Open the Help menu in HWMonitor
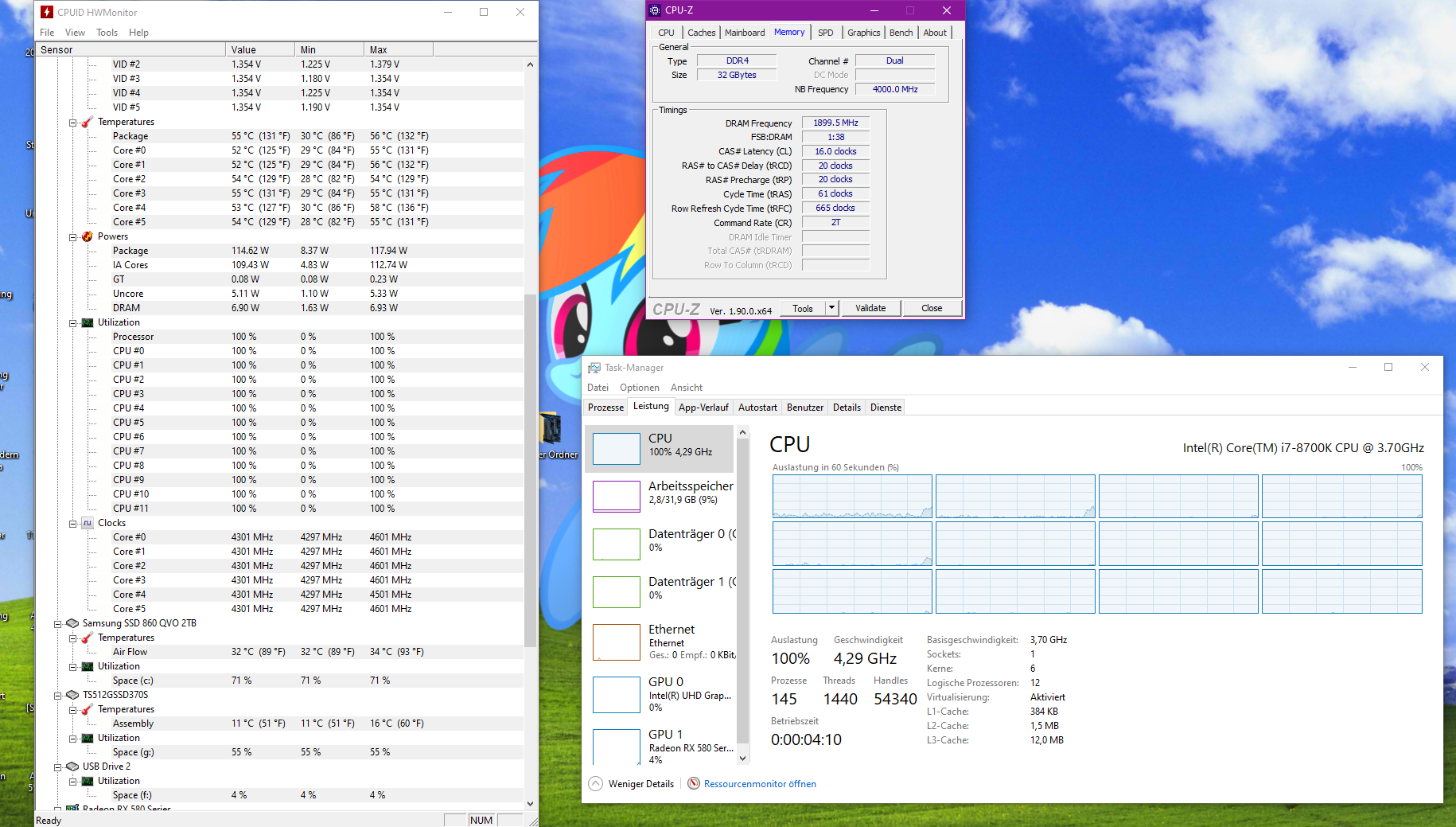 pos(138,33)
